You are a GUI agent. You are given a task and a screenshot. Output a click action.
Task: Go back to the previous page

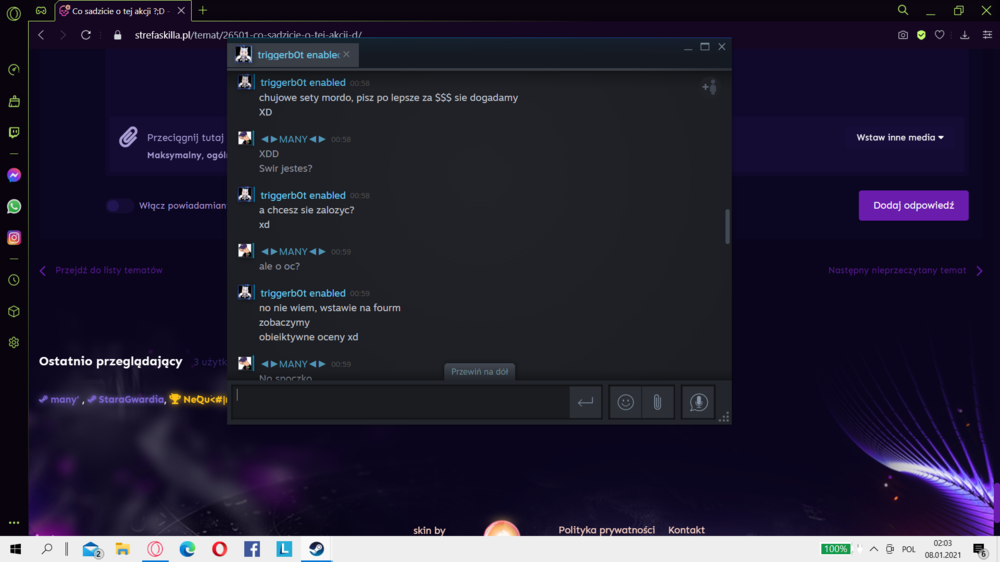(x=41, y=35)
